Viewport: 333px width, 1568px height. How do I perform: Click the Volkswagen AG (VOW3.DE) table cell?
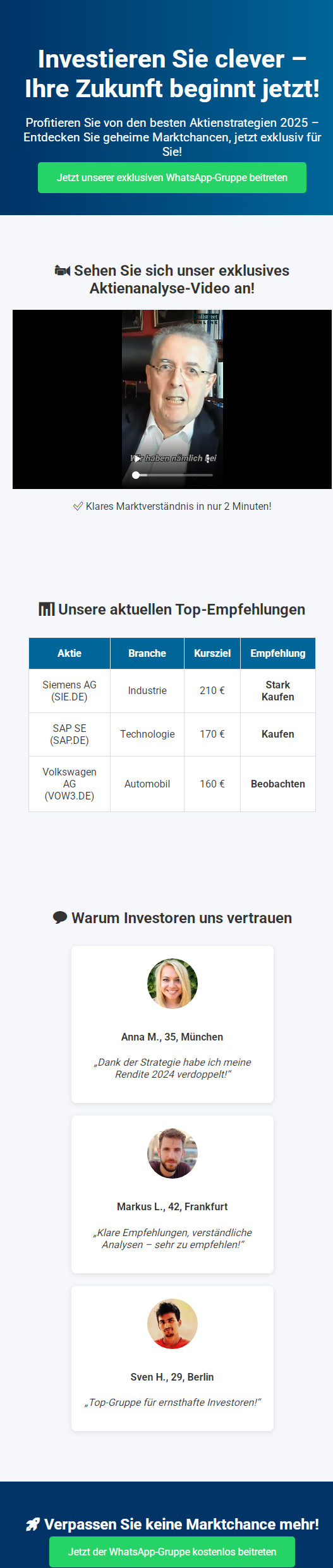(x=70, y=784)
